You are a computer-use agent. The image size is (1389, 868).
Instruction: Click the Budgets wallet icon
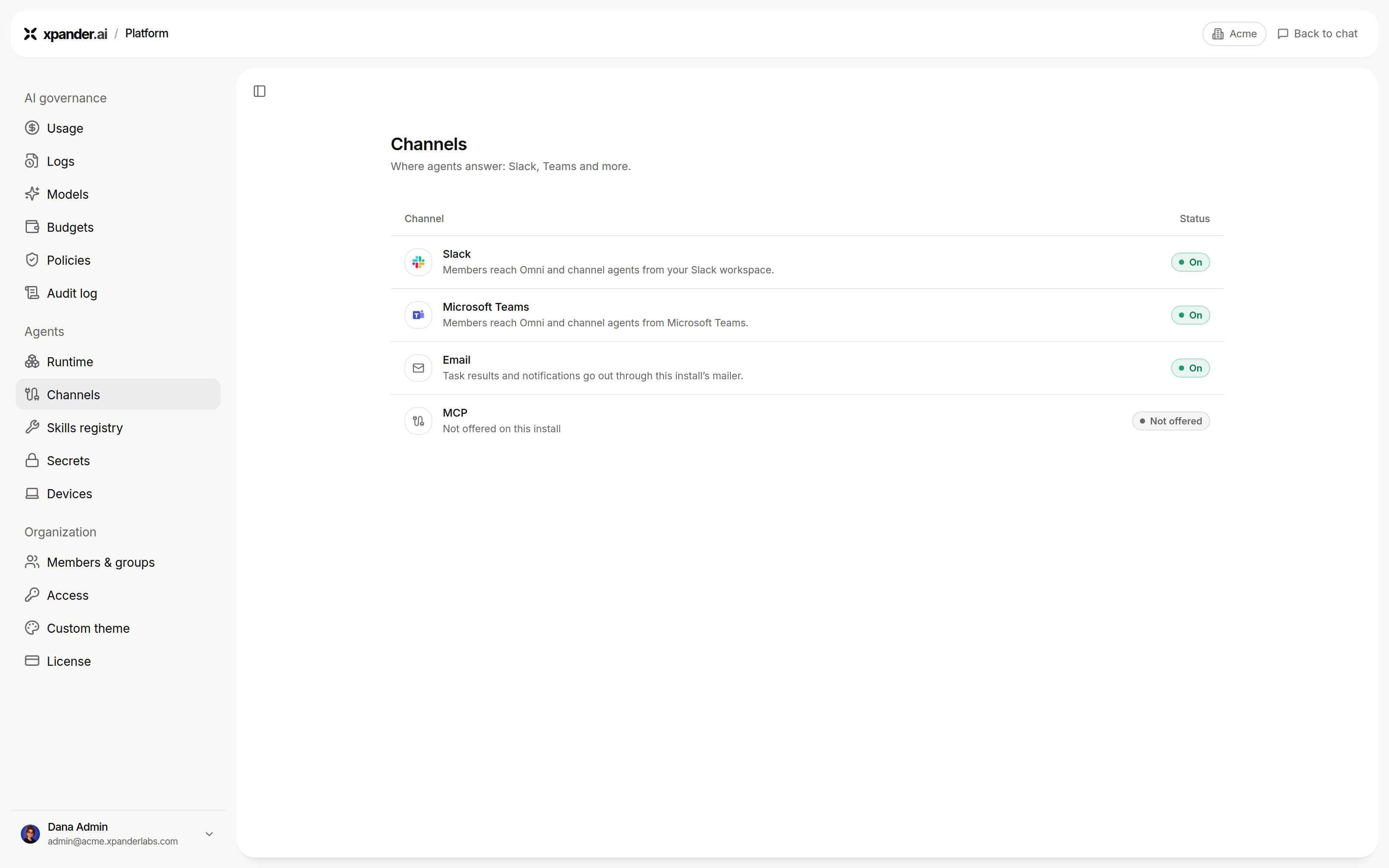click(x=32, y=227)
